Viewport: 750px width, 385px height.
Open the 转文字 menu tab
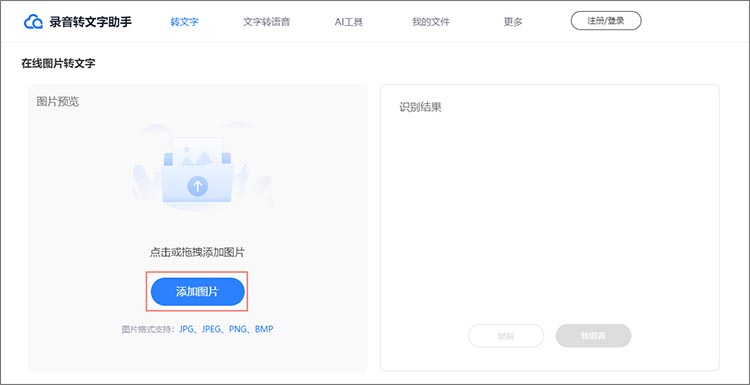[x=184, y=22]
